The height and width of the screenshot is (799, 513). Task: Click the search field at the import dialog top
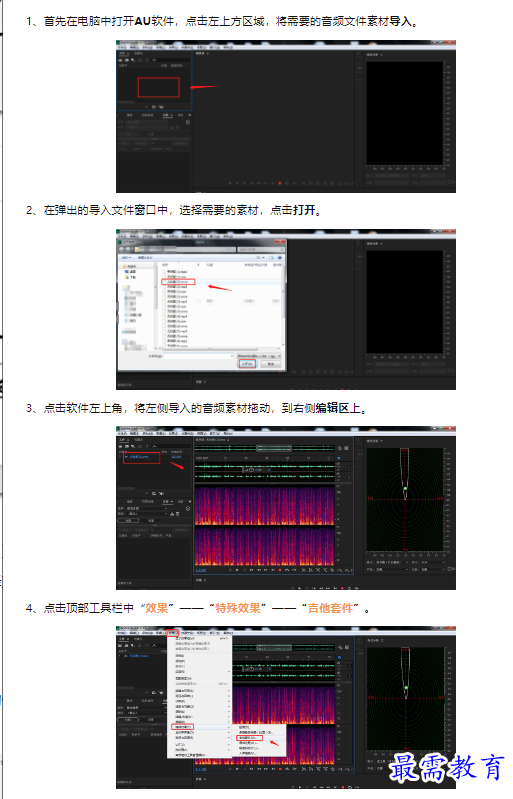coord(260,249)
